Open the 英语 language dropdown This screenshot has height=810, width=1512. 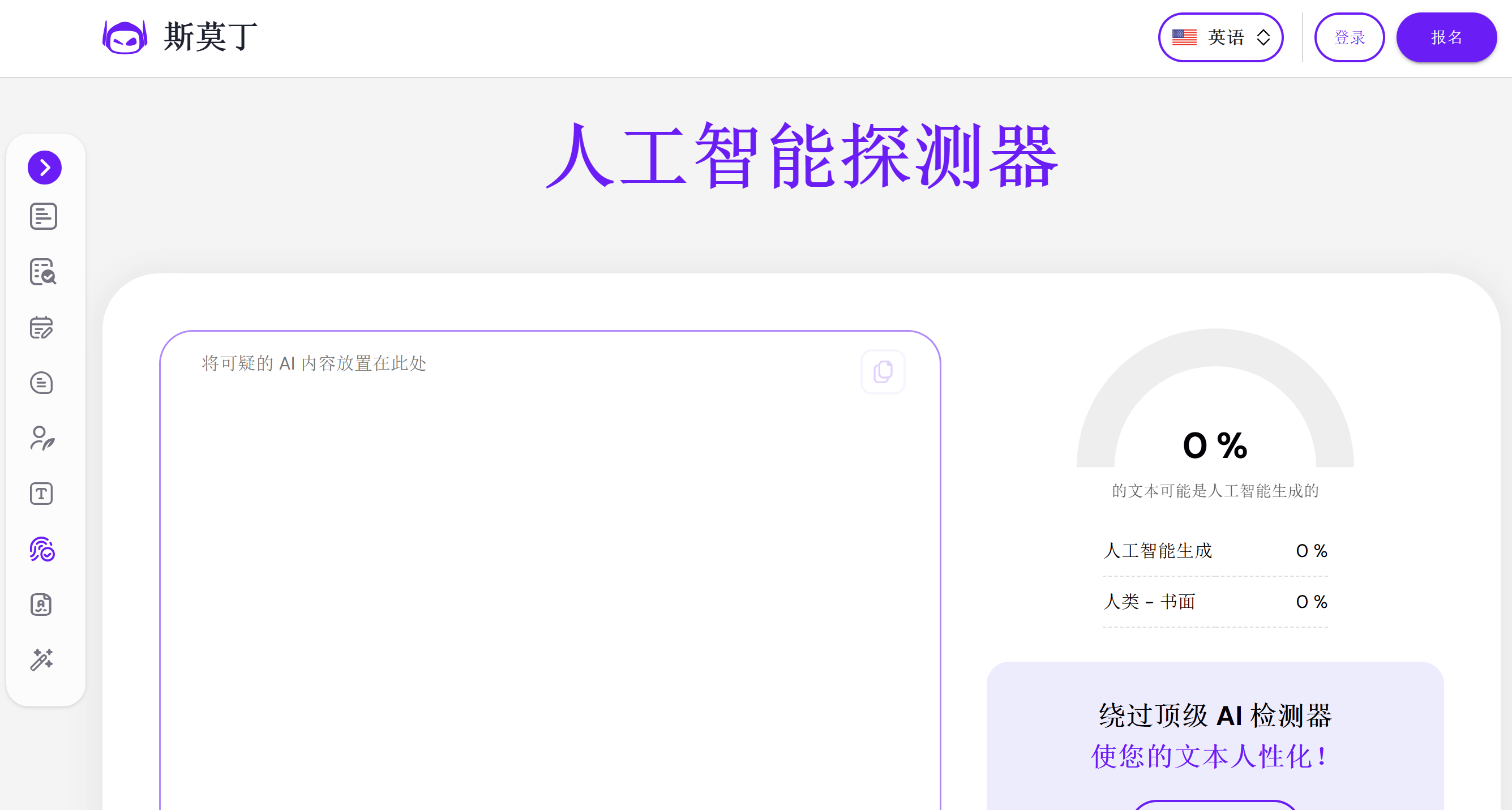coord(1220,37)
